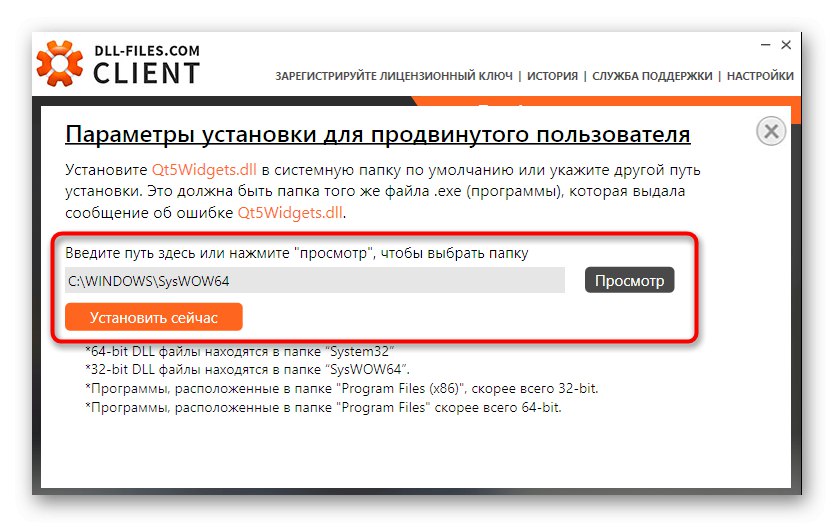
Task: Click the DLL-Files.com Client gear logo
Action: 60,64
